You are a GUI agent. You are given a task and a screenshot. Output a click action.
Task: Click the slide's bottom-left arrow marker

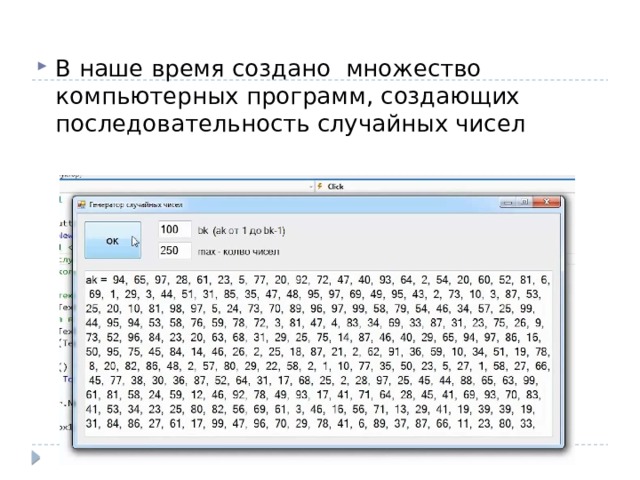(36, 458)
